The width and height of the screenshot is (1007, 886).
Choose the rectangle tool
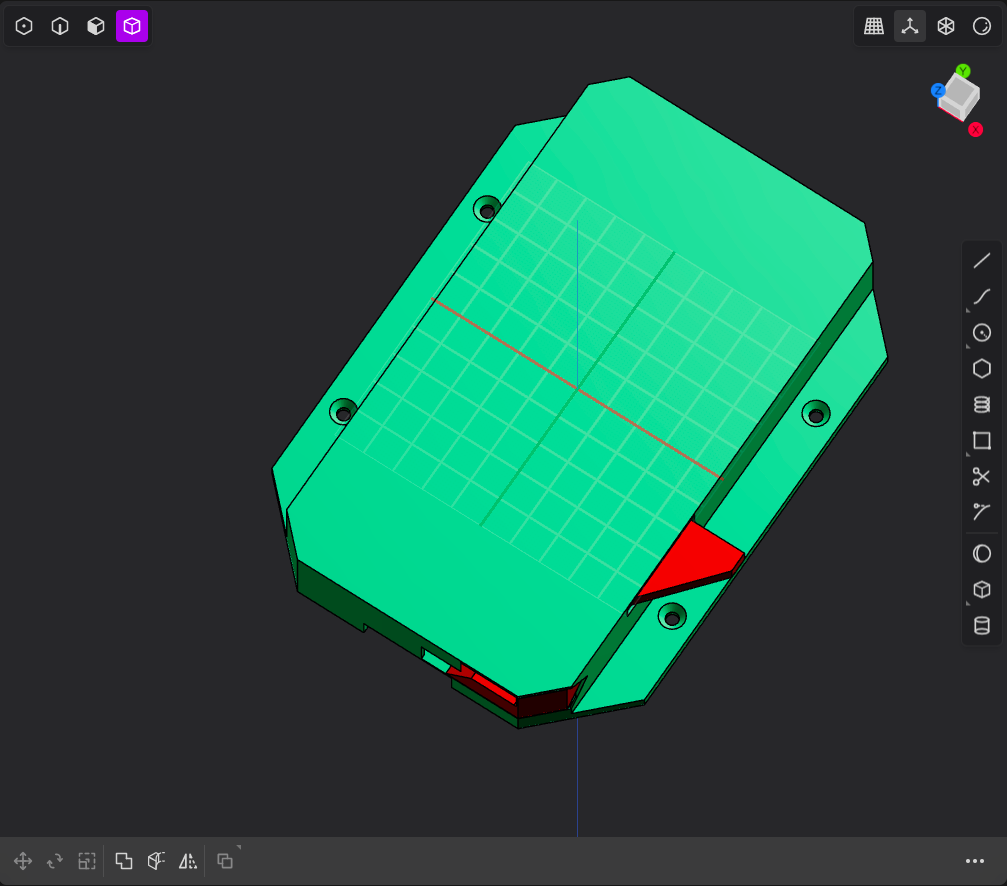(x=981, y=440)
